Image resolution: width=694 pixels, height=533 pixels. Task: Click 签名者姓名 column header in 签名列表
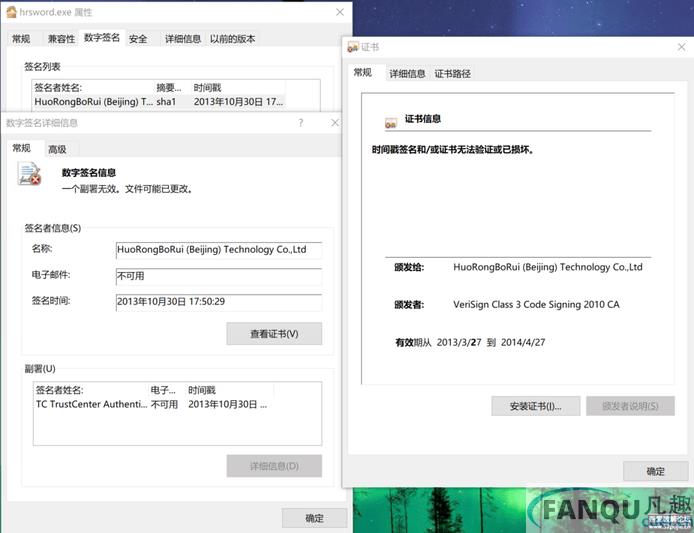[x=93, y=88]
